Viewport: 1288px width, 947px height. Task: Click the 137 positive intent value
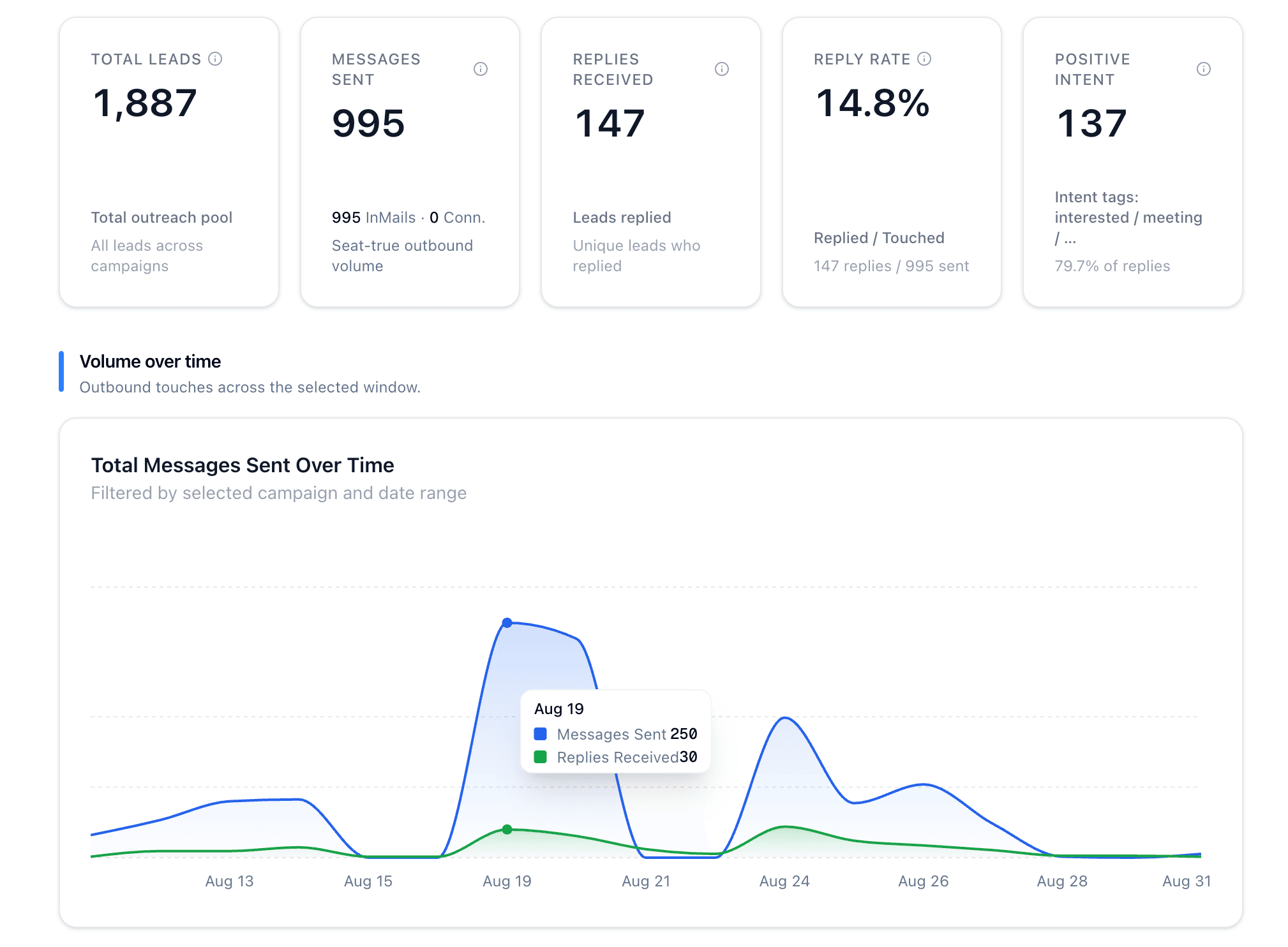click(x=1091, y=123)
